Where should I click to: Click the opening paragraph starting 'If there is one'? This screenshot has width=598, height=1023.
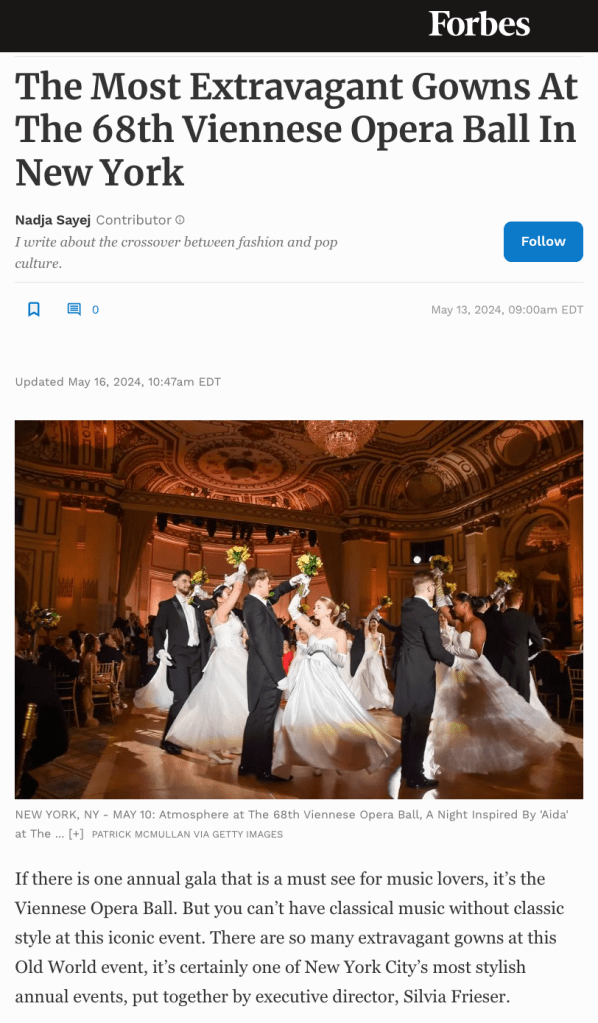click(290, 938)
